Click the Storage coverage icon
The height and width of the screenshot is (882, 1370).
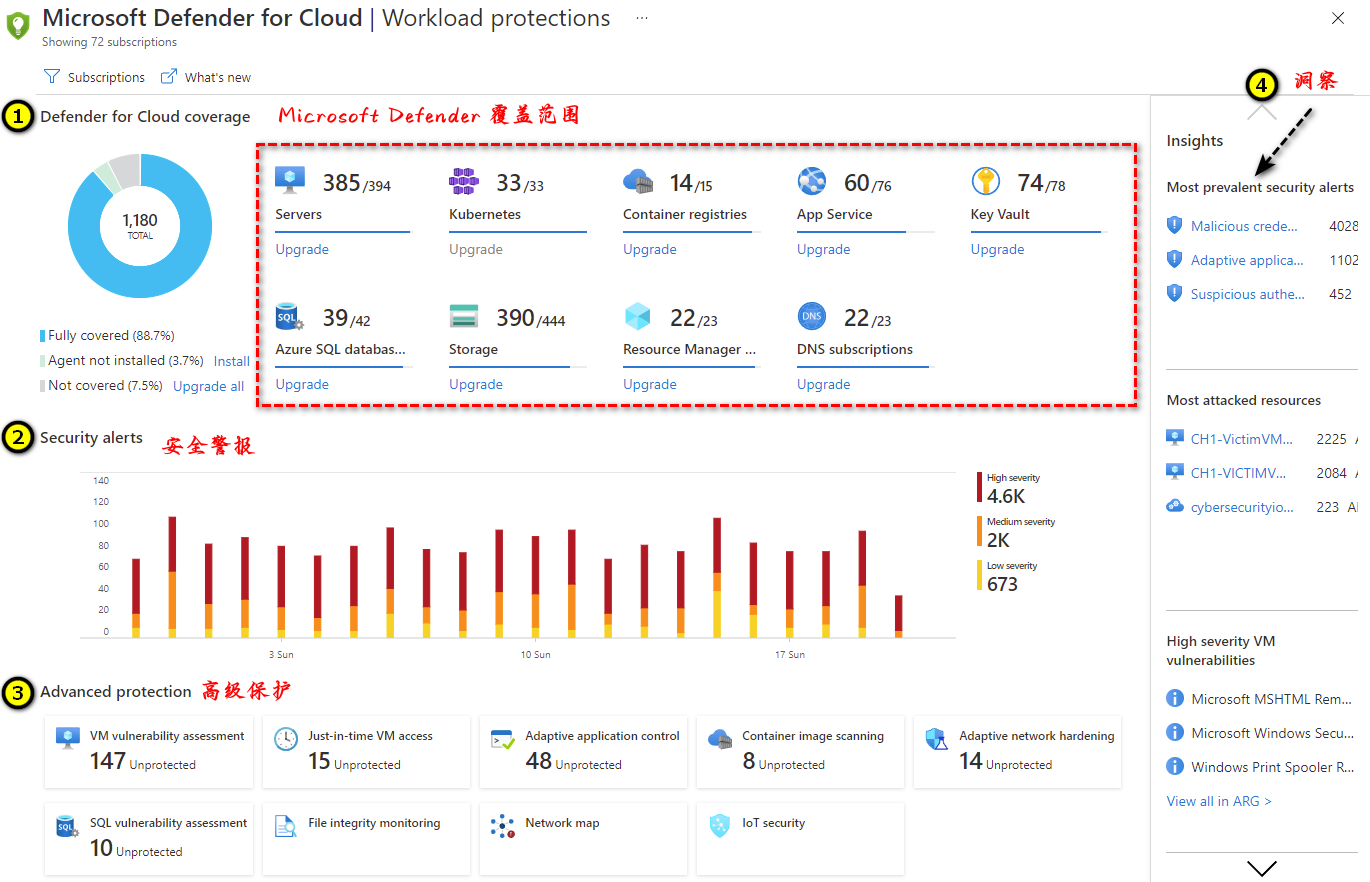click(x=464, y=317)
